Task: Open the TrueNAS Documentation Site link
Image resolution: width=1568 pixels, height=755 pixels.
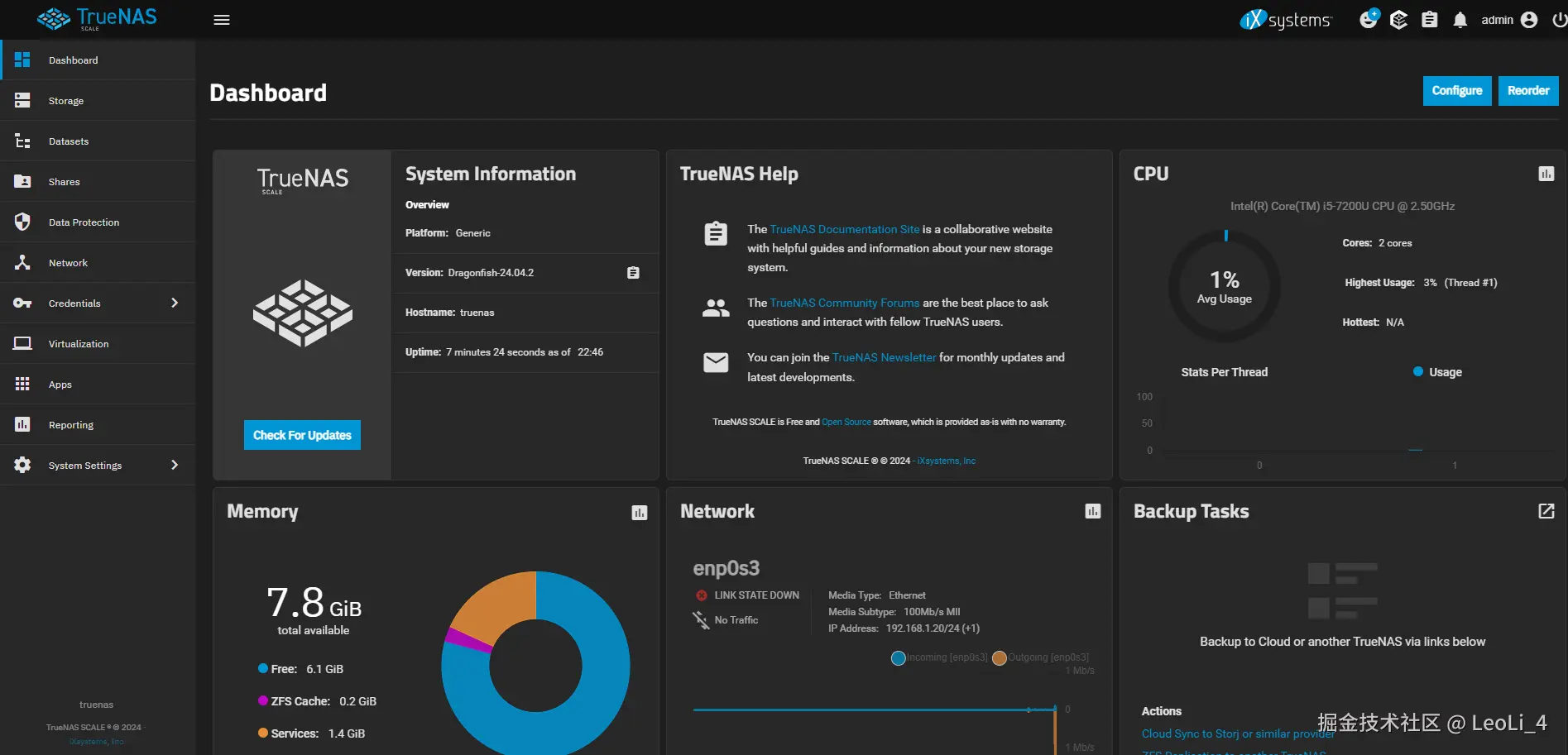Action: pos(845,229)
